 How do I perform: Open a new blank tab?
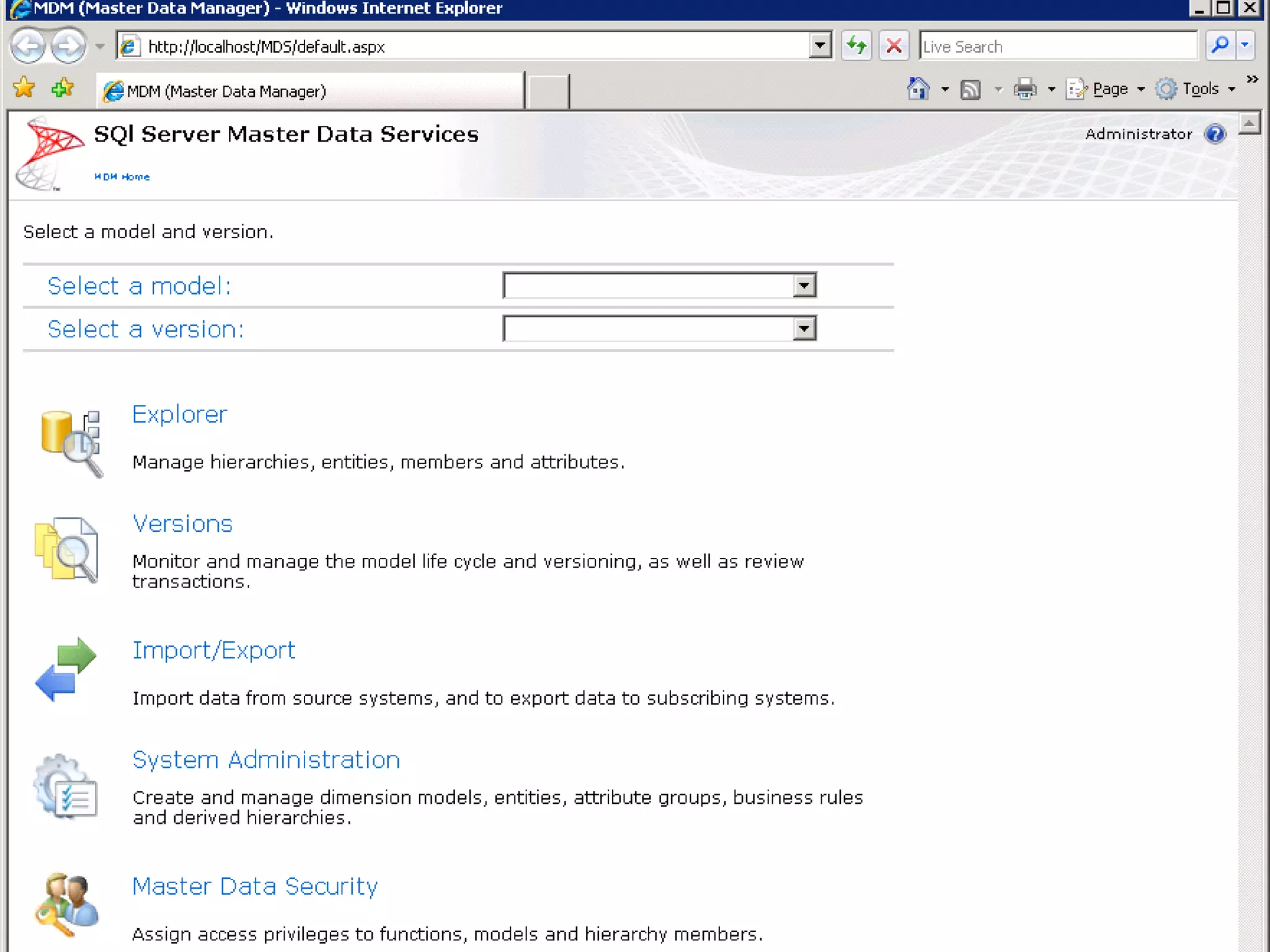click(x=547, y=92)
